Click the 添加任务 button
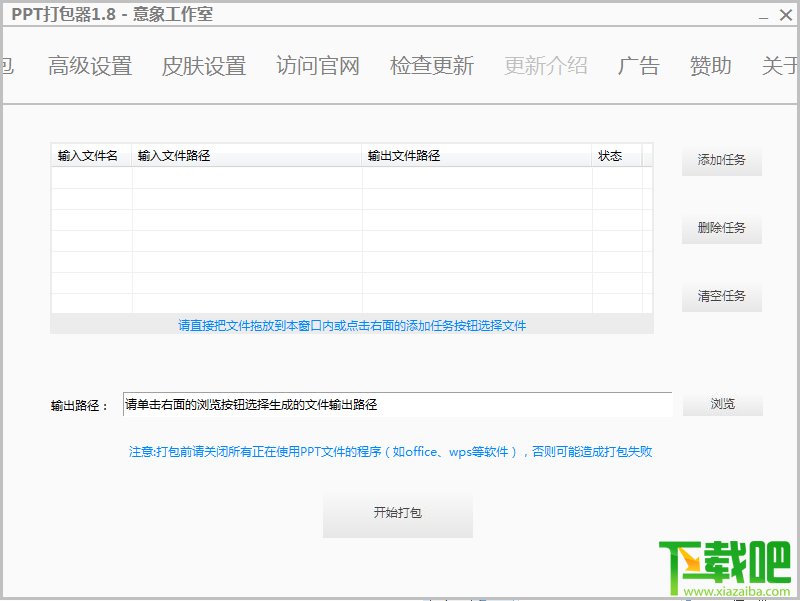This screenshot has width=800, height=601. point(721,161)
